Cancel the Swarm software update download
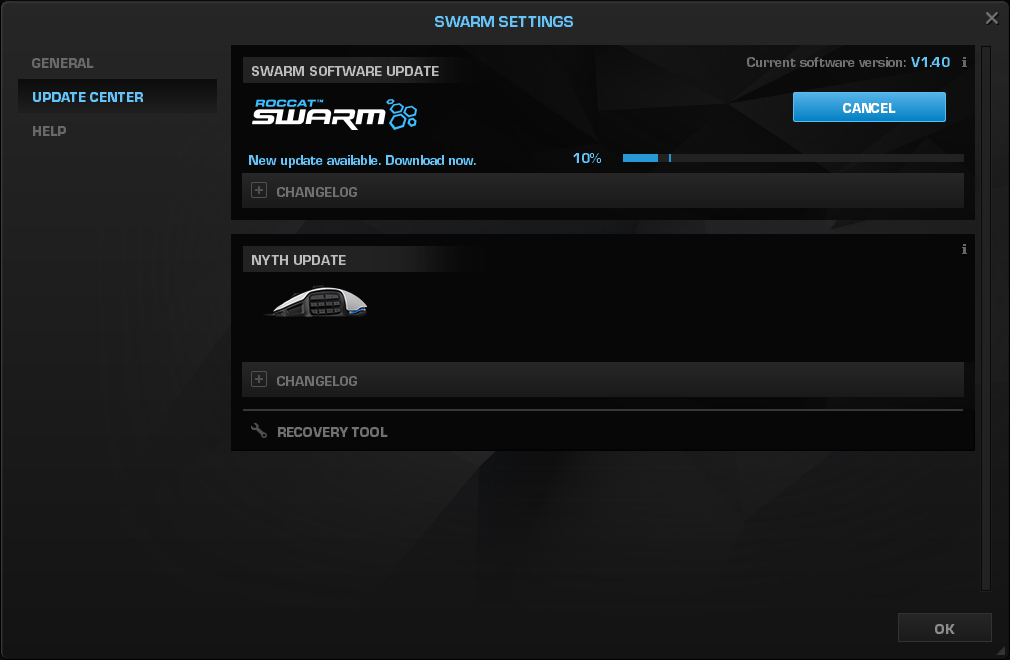This screenshot has width=1010, height=660. pyautogui.click(x=868, y=108)
